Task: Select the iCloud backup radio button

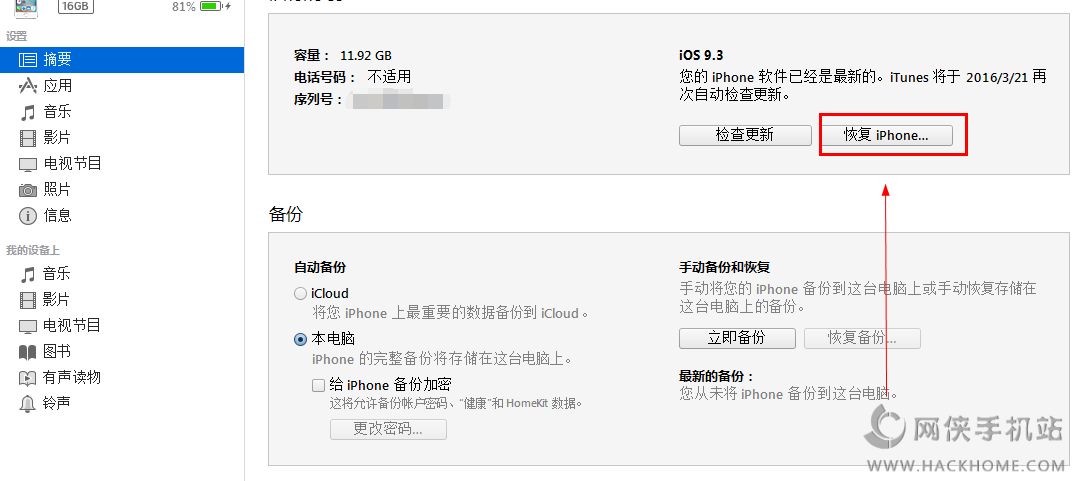Action: point(301,294)
